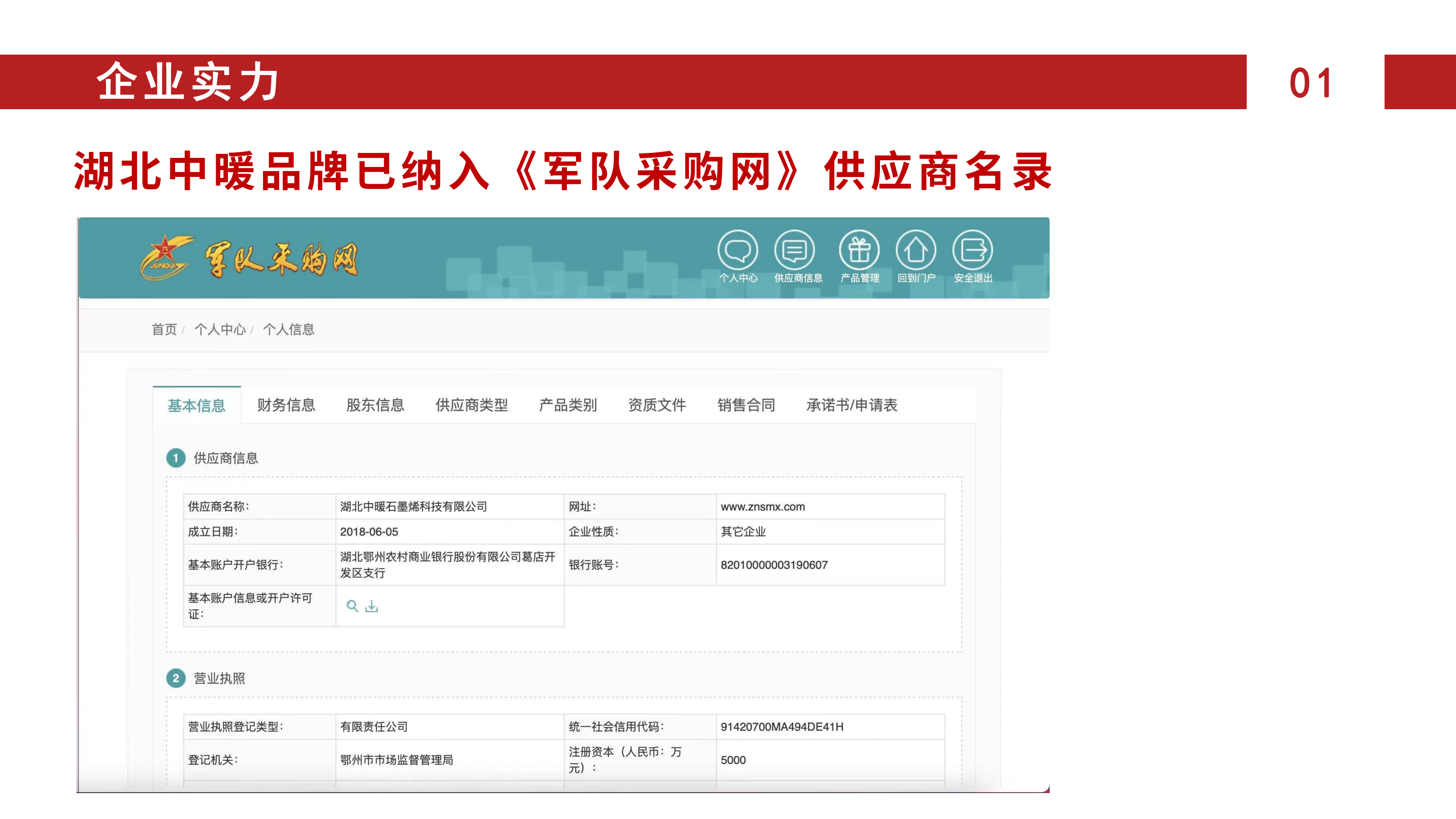
Task: Switch to the 财务信息 tab
Action: (286, 404)
